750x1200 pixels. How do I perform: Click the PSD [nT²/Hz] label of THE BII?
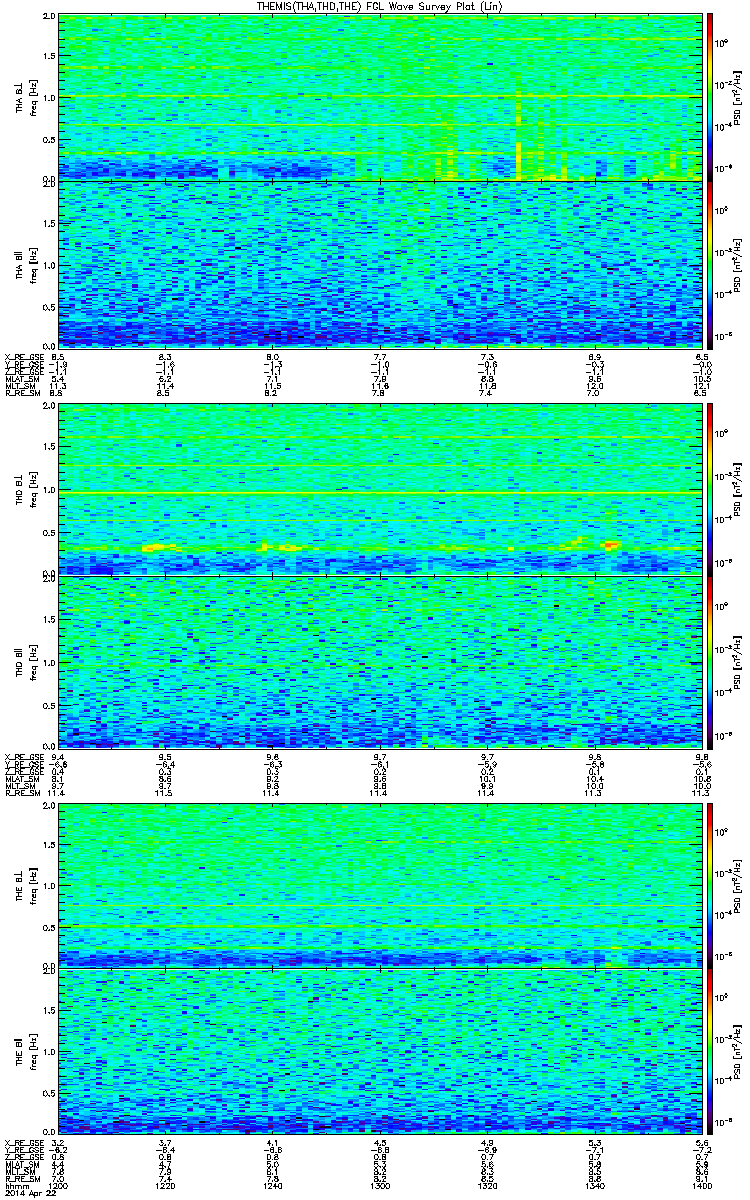pyautogui.click(x=738, y=1051)
